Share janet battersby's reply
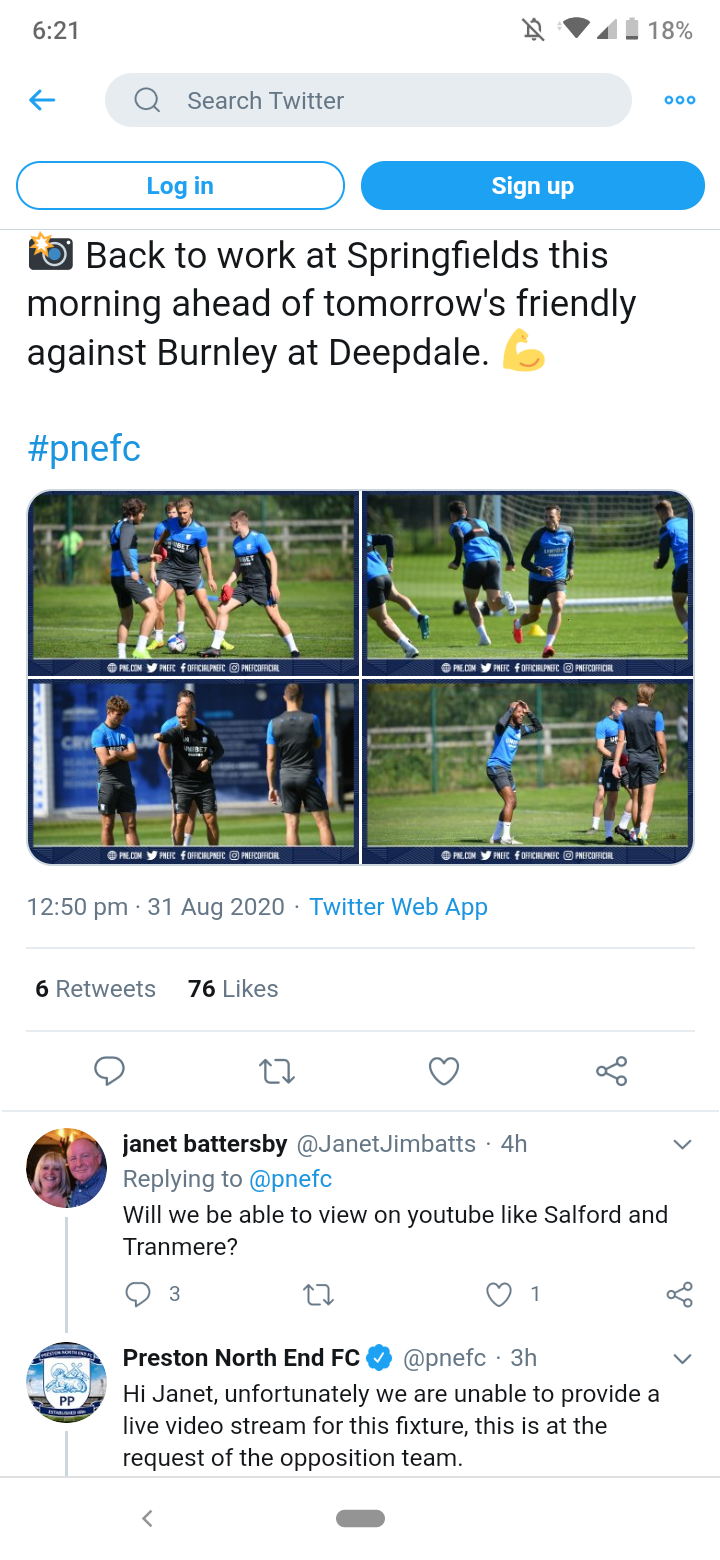The height and width of the screenshot is (1560, 720). coord(679,1295)
